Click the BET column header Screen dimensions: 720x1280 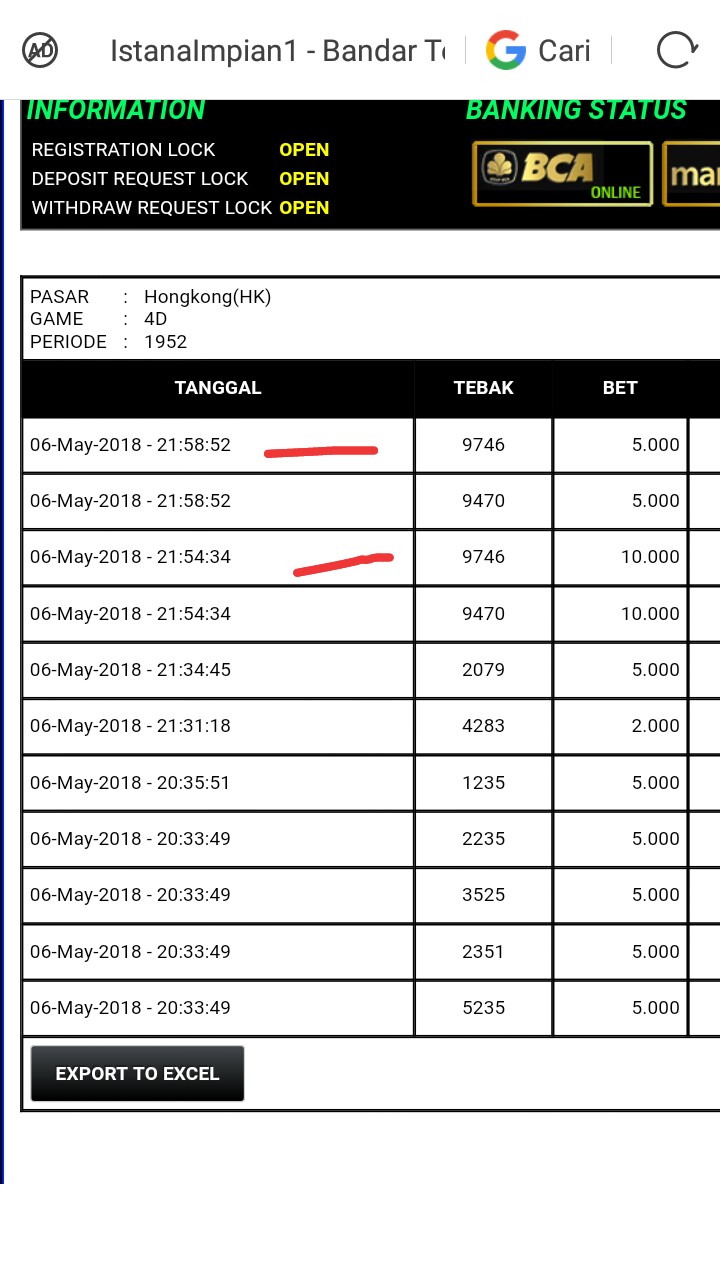point(620,388)
